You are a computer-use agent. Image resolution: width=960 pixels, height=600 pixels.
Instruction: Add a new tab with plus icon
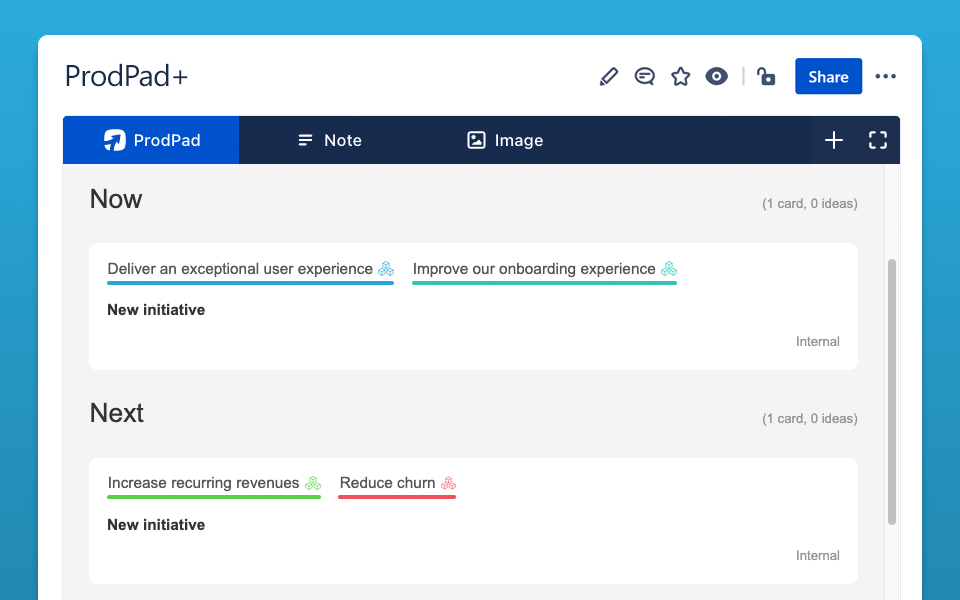pyautogui.click(x=834, y=140)
